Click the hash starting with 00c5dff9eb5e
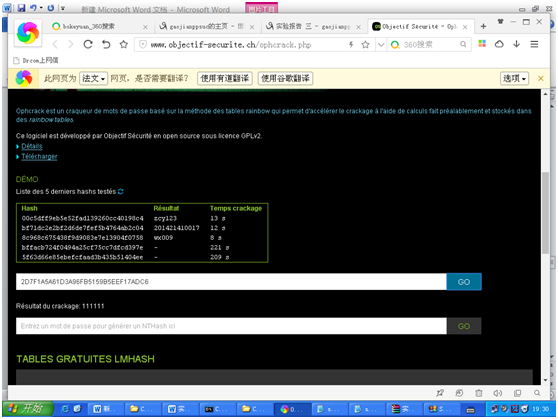558x419 pixels. [83, 218]
